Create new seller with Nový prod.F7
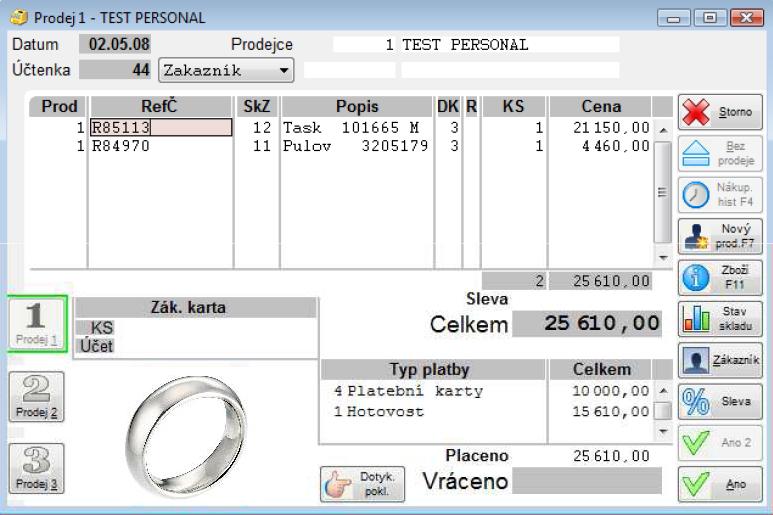This screenshot has width=773, height=515. [719, 236]
